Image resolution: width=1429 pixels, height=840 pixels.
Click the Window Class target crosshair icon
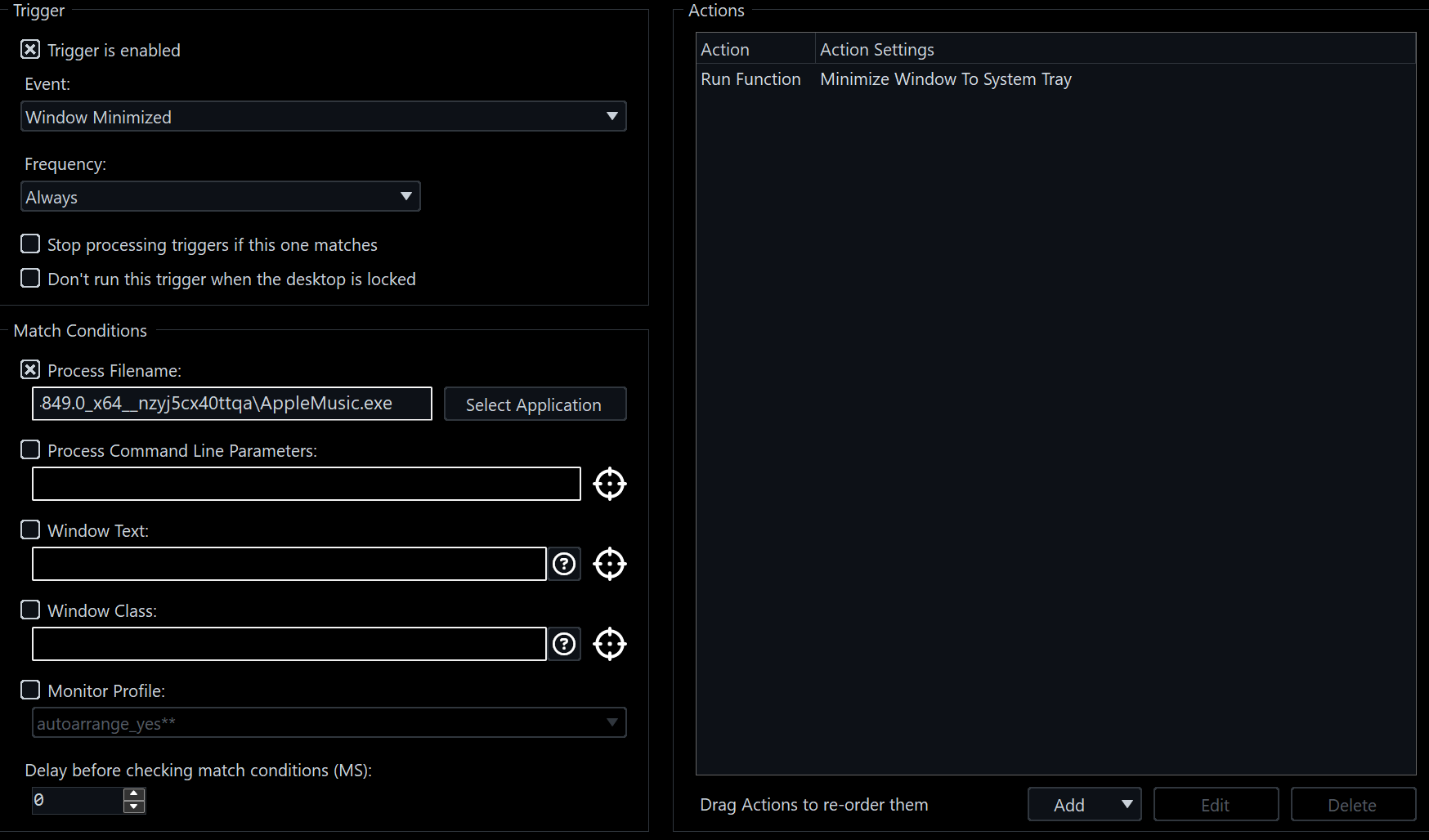[x=610, y=644]
